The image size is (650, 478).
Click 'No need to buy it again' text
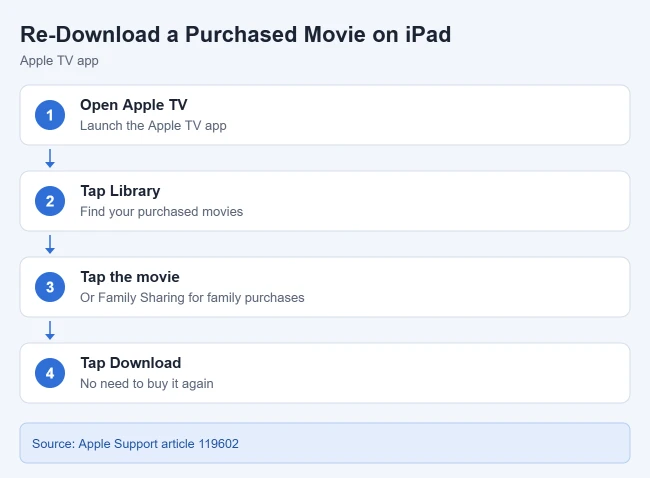click(147, 384)
